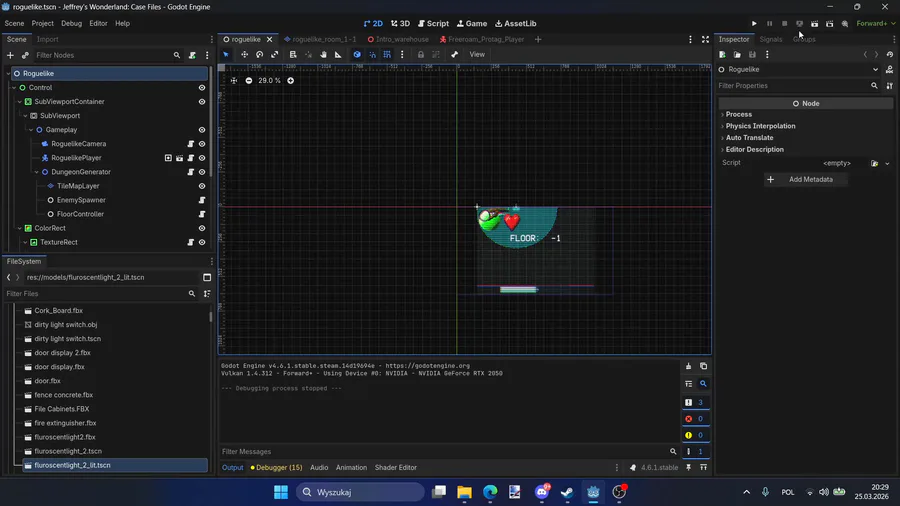Lock the selected node with padlock icon

coord(421,55)
